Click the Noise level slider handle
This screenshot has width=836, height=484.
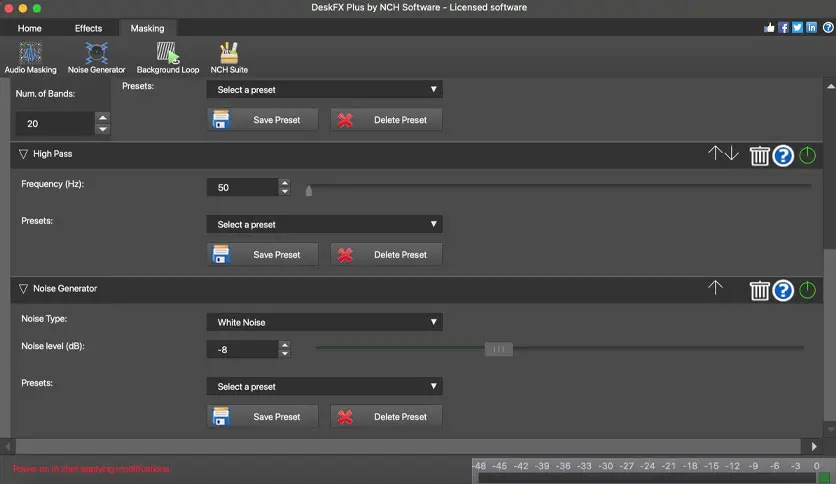(x=499, y=349)
